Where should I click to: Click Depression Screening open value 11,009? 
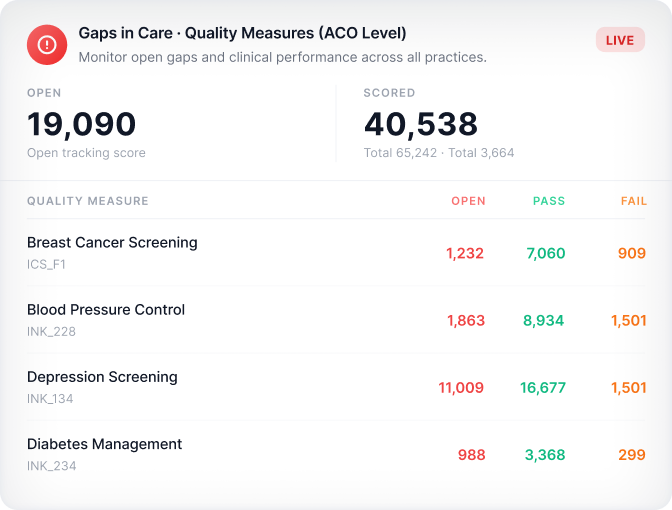click(x=461, y=388)
